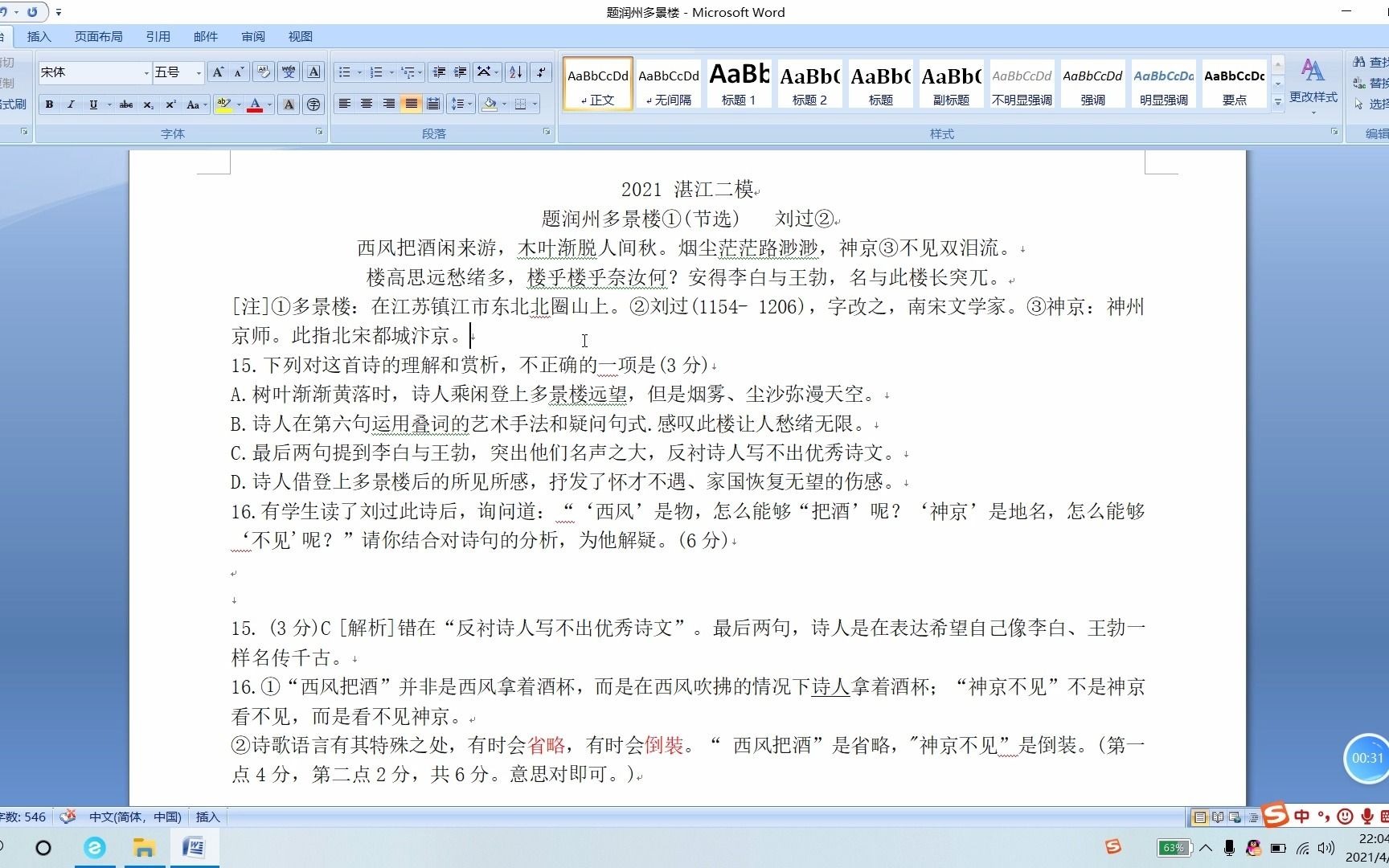Image resolution: width=1389 pixels, height=868 pixels.
Task: Open the 插入 ribbon tab
Action: point(39,36)
